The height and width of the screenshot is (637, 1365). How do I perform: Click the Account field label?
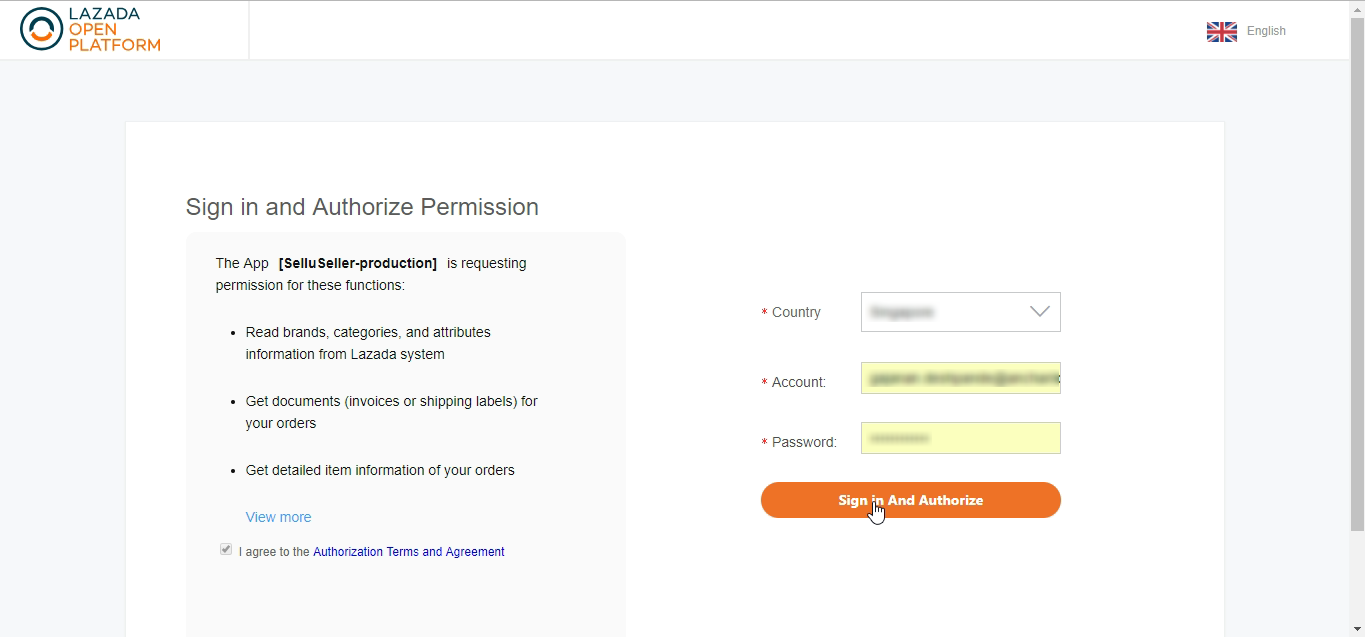pyautogui.click(x=799, y=382)
